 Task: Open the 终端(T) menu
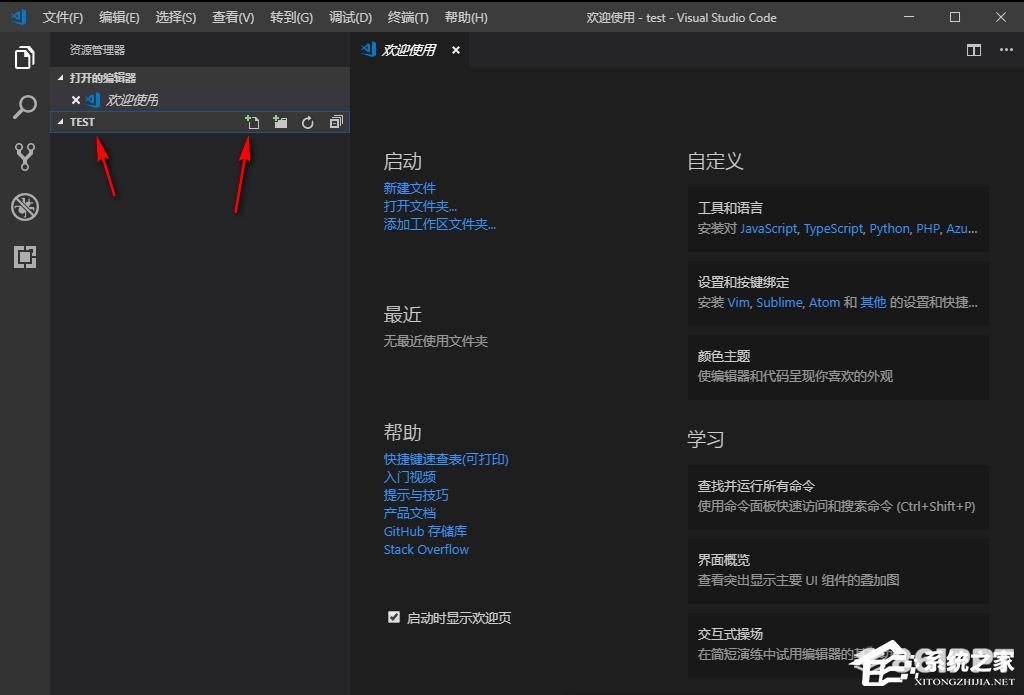click(x=408, y=18)
